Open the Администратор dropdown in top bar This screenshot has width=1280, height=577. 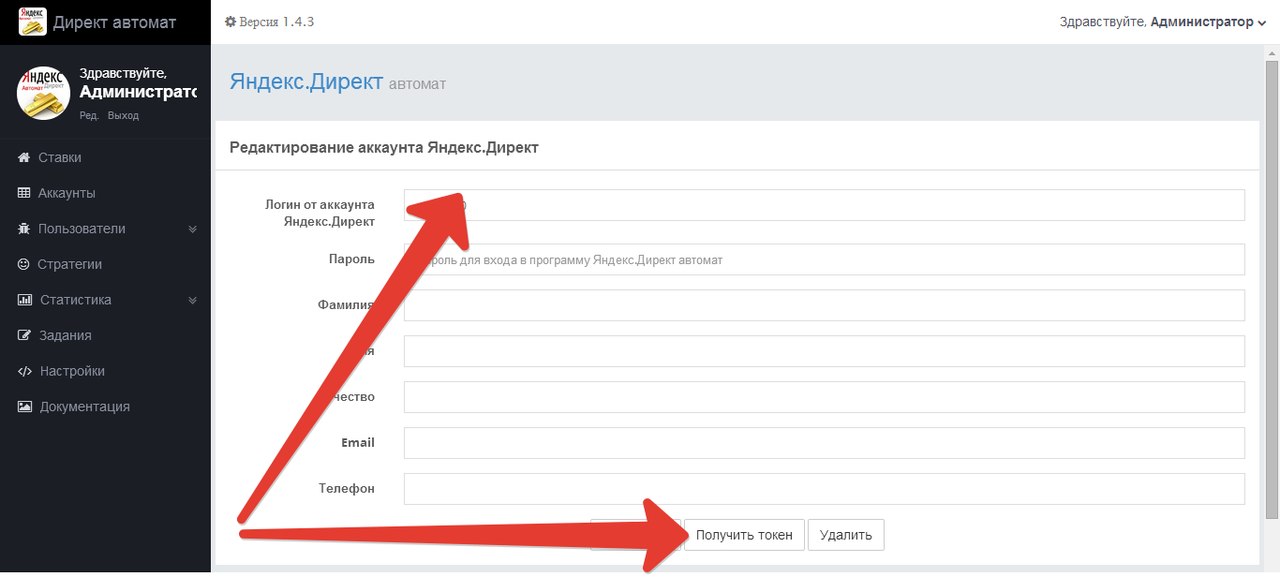pyautogui.click(x=1207, y=22)
